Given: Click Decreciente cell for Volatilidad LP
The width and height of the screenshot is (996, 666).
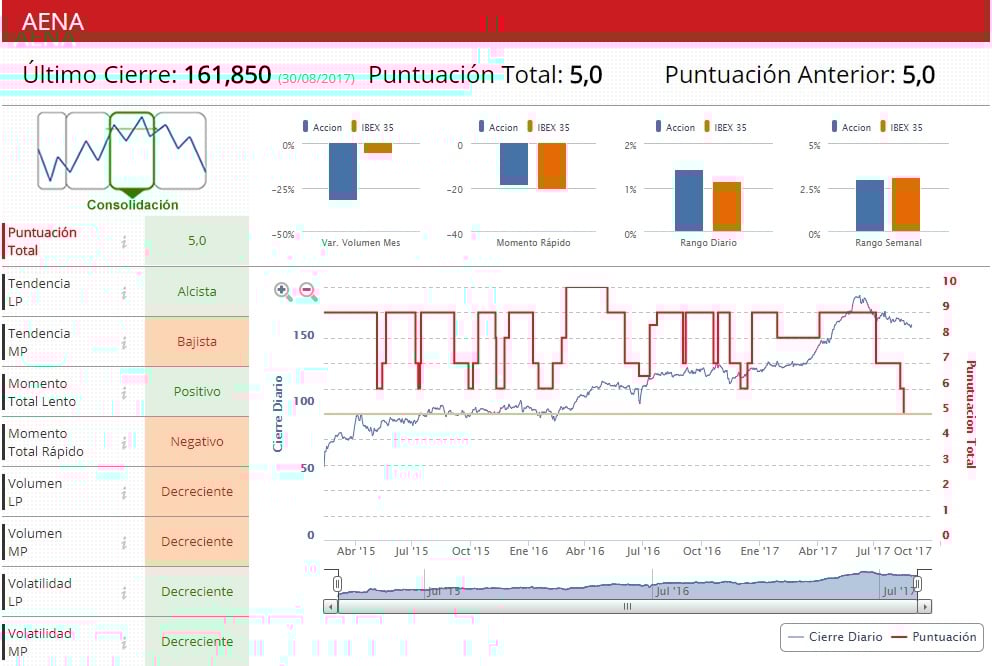Looking at the screenshot, I should tap(197, 592).
